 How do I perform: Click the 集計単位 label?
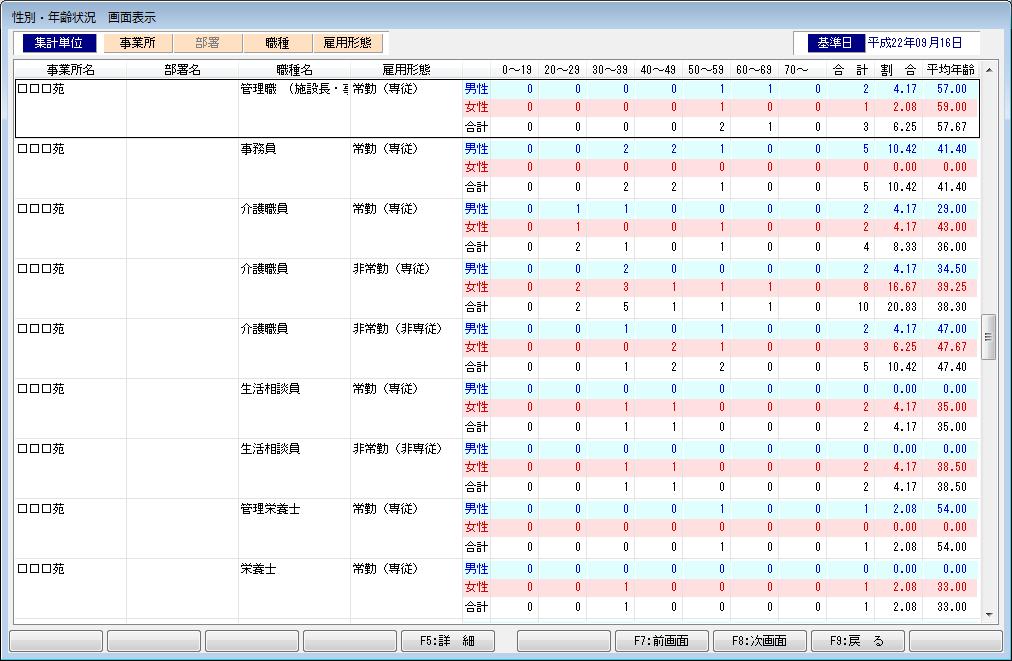point(58,43)
